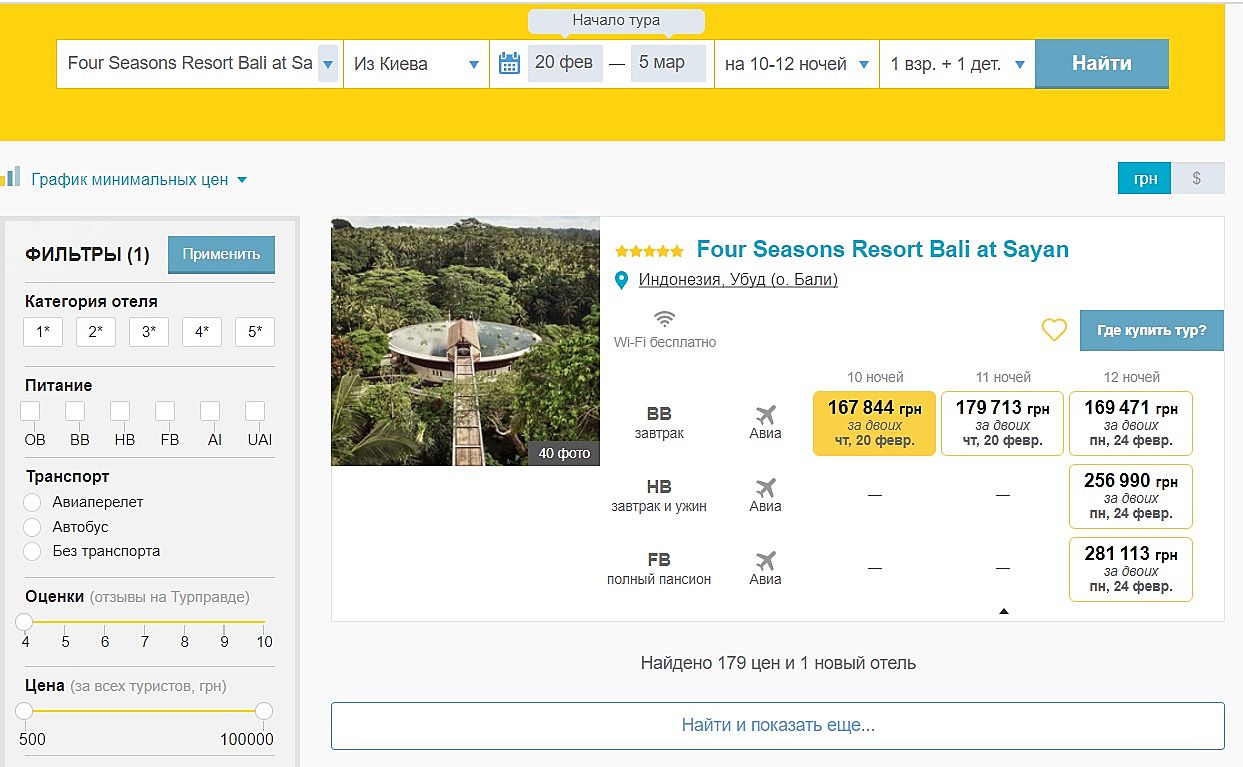Add hotel to favorites with heart icon
Screen dimensions: 1243x767
(x=1054, y=330)
